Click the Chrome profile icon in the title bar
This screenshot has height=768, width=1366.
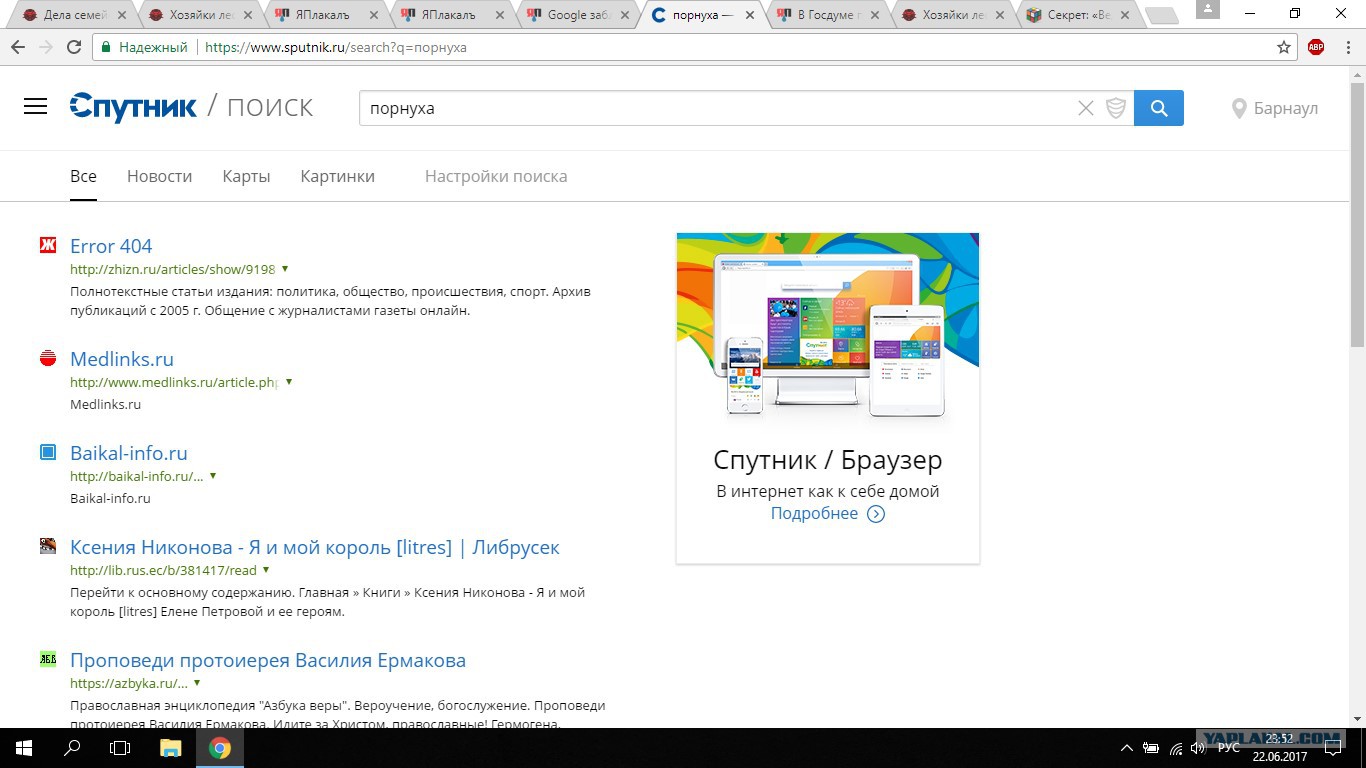[1207, 8]
